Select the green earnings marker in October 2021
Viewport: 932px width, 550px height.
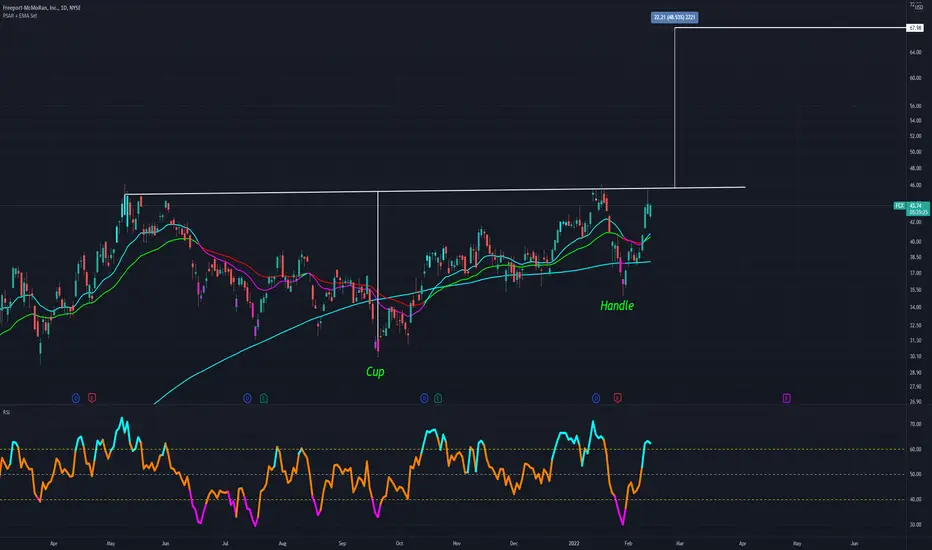click(x=438, y=398)
